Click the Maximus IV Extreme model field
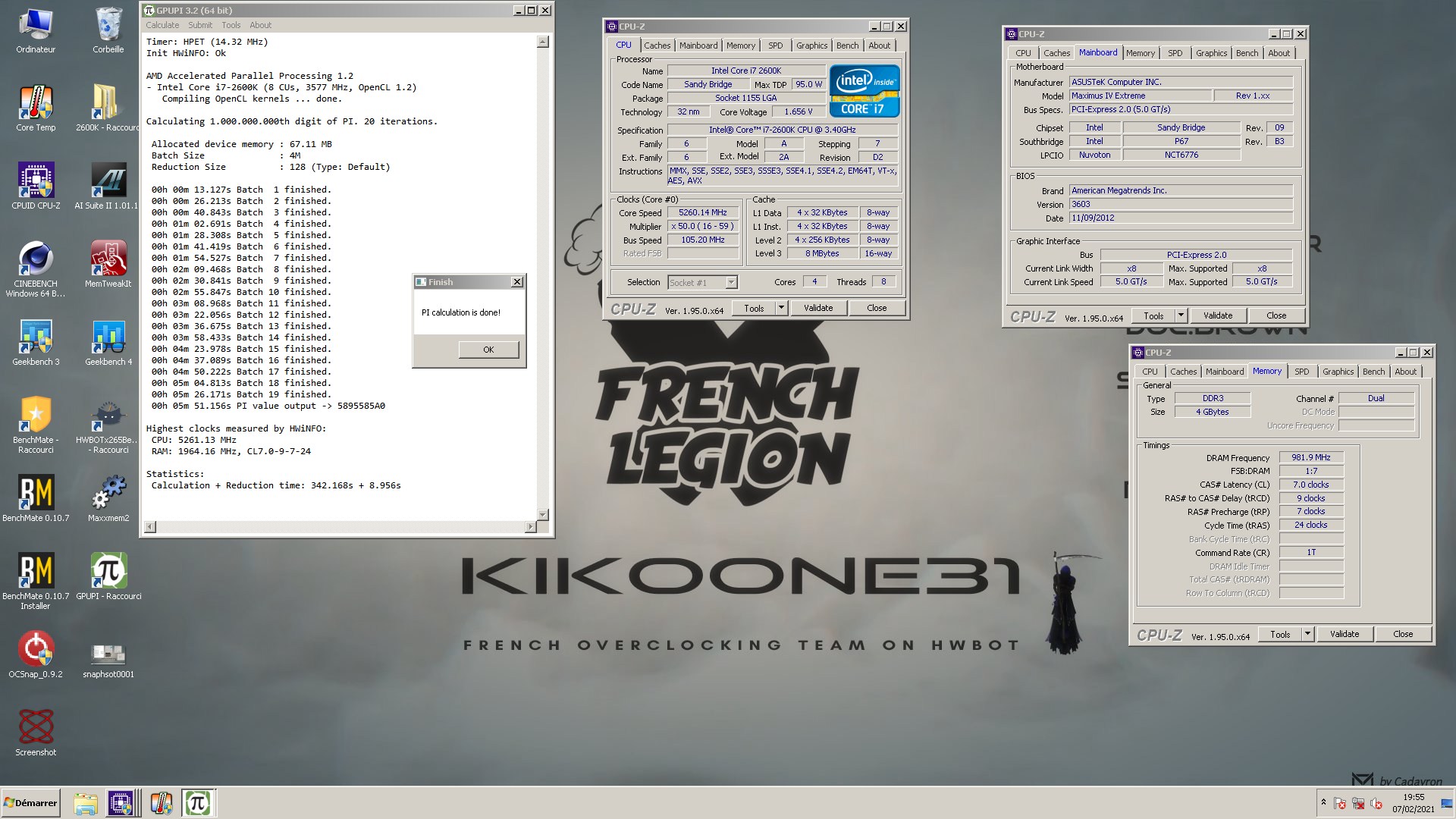This screenshot has width=1456, height=819. pos(1141,96)
